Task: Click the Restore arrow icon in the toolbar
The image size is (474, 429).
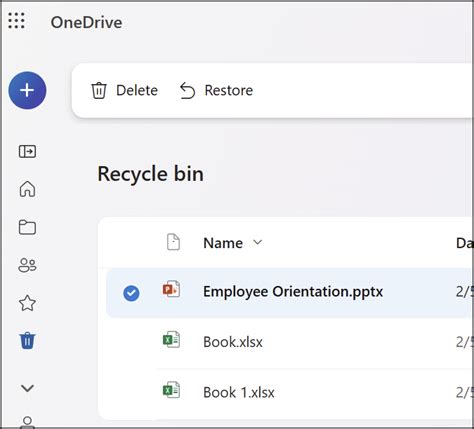Action: point(187,91)
